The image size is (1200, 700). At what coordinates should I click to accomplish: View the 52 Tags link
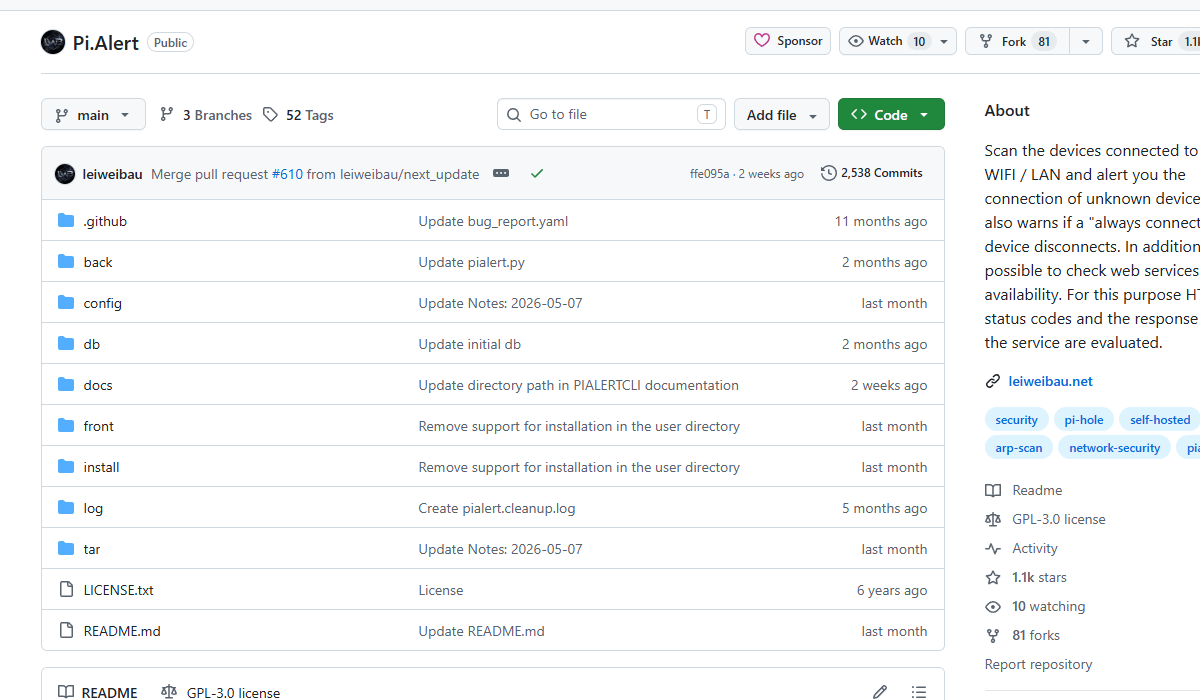click(x=298, y=115)
